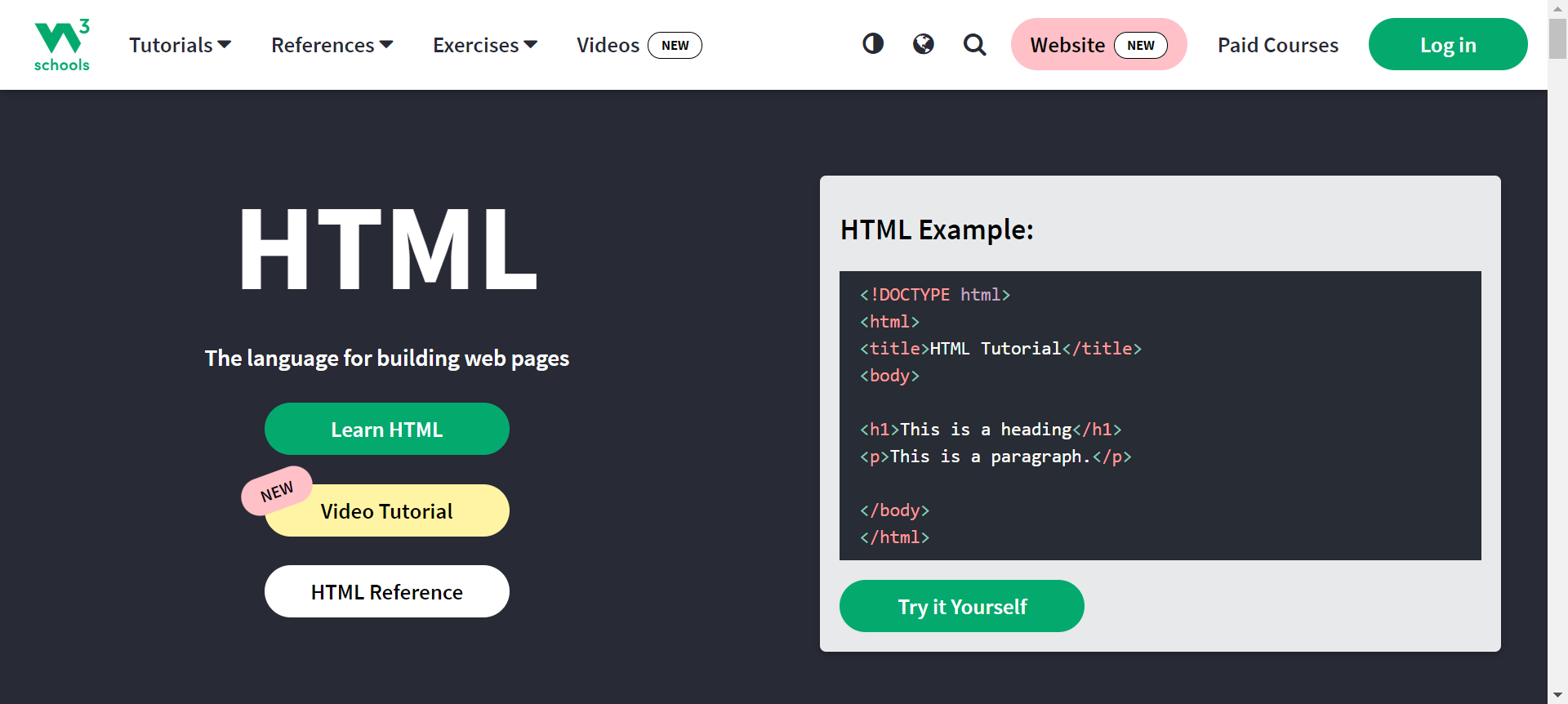Click the pink Website button
The image size is (1568, 704).
(x=1098, y=44)
